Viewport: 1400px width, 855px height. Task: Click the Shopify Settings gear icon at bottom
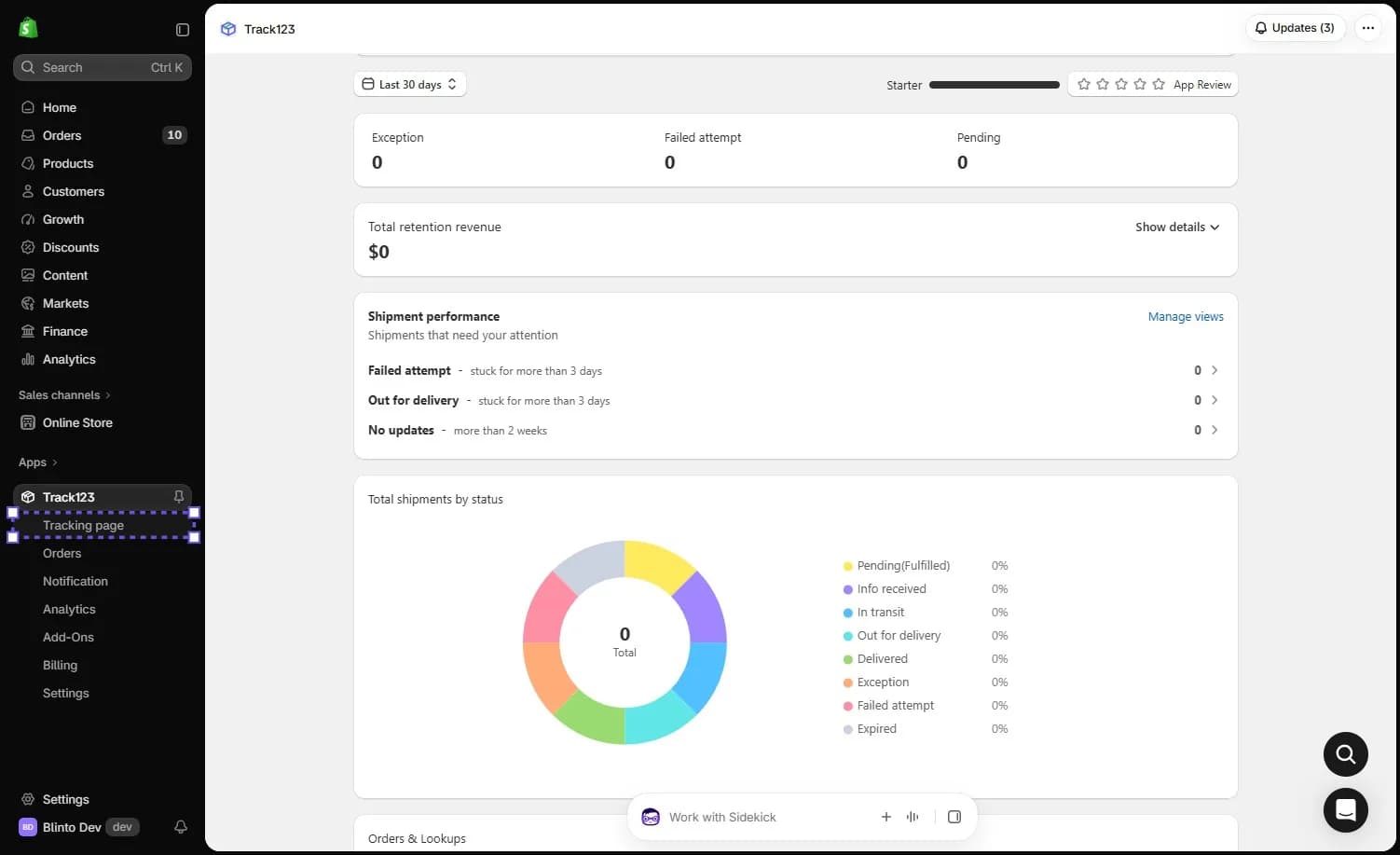click(28, 799)
